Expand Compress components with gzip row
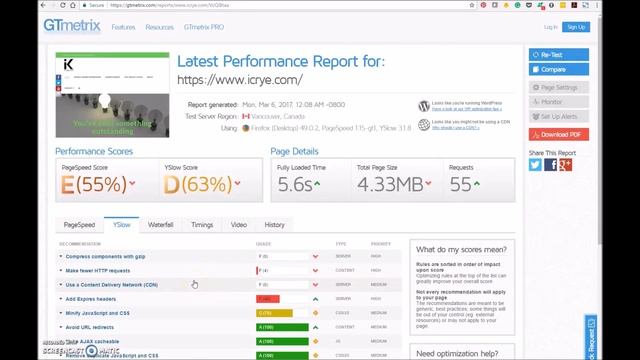This screenshot has height=360, width=640. (x=105, y=257)
